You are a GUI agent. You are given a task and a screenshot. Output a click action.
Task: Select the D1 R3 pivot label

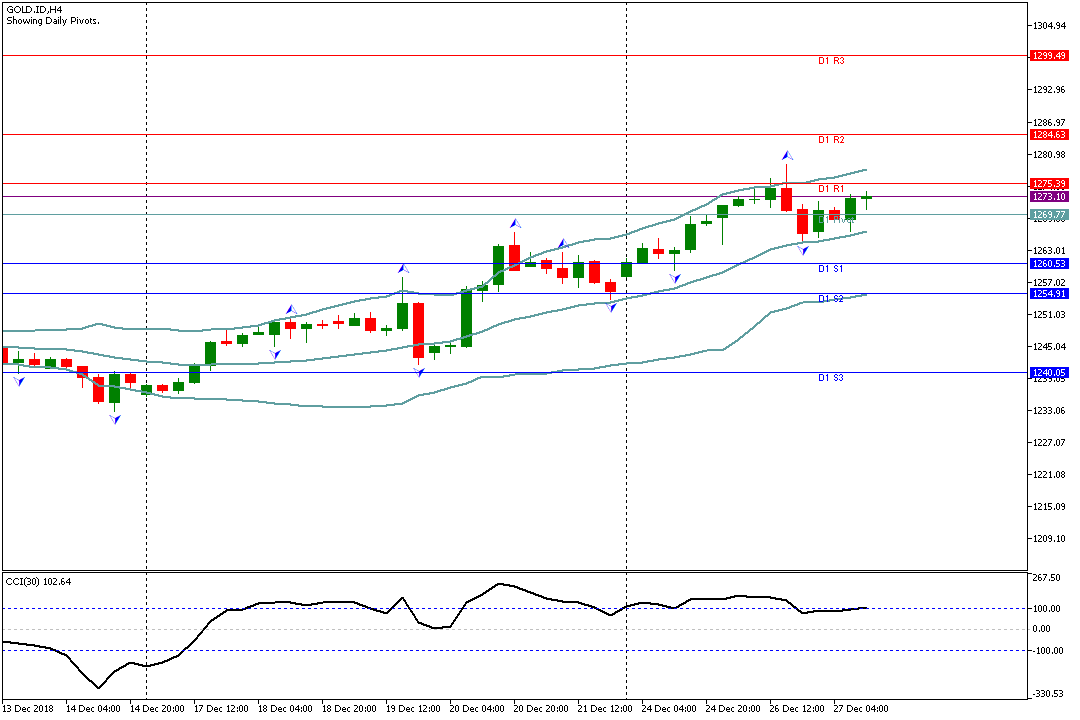831,61
